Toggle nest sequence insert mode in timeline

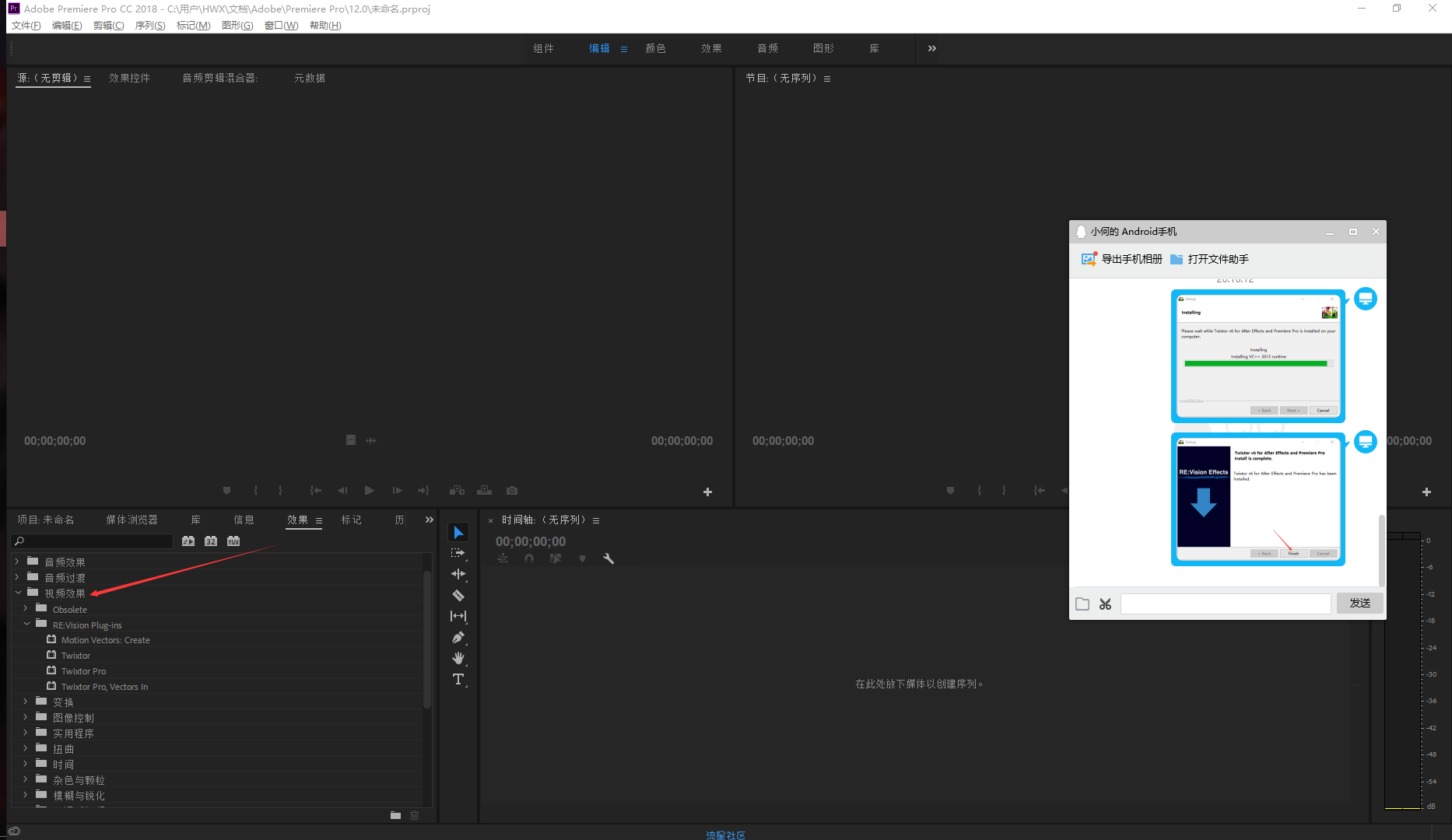pos(503,558)
